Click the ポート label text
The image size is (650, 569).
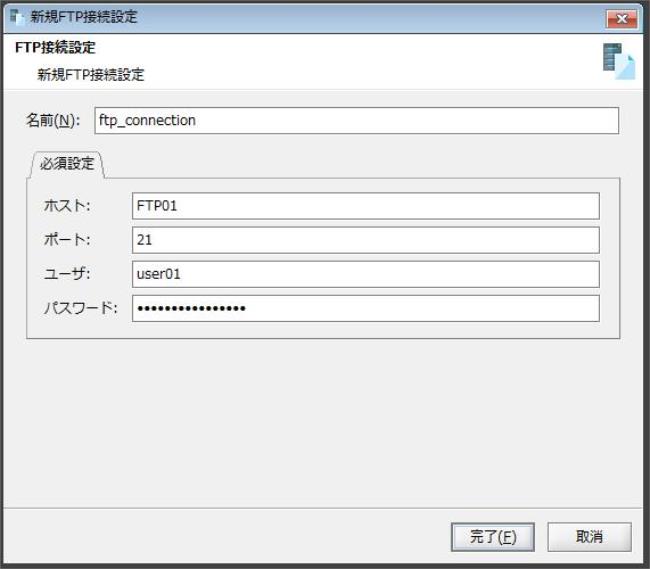(66, 240)
